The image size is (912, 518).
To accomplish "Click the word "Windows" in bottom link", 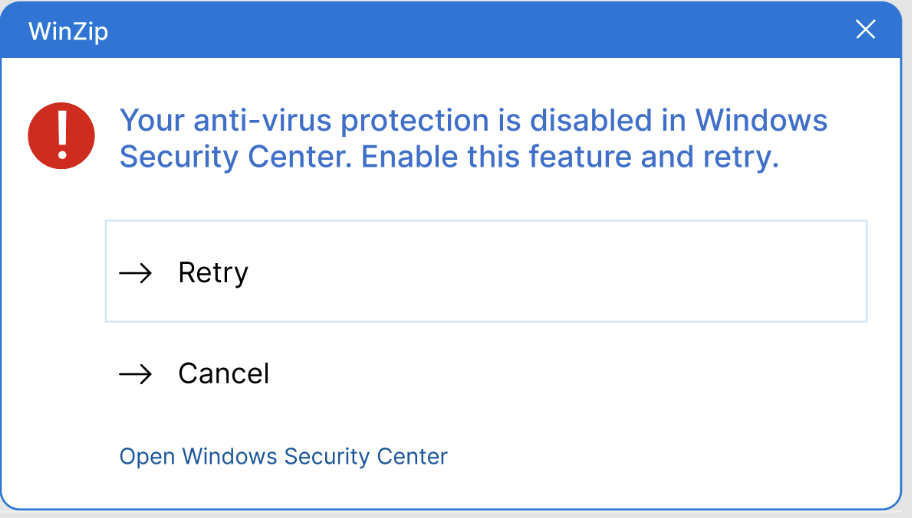I will point(229,456).
